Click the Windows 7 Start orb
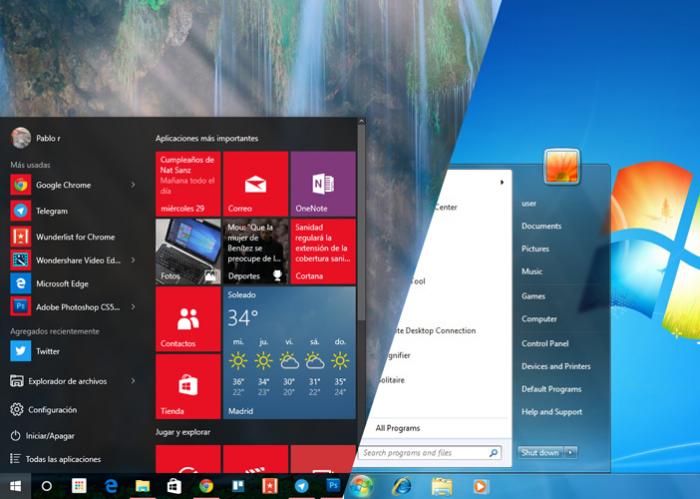 coord(361,485)
